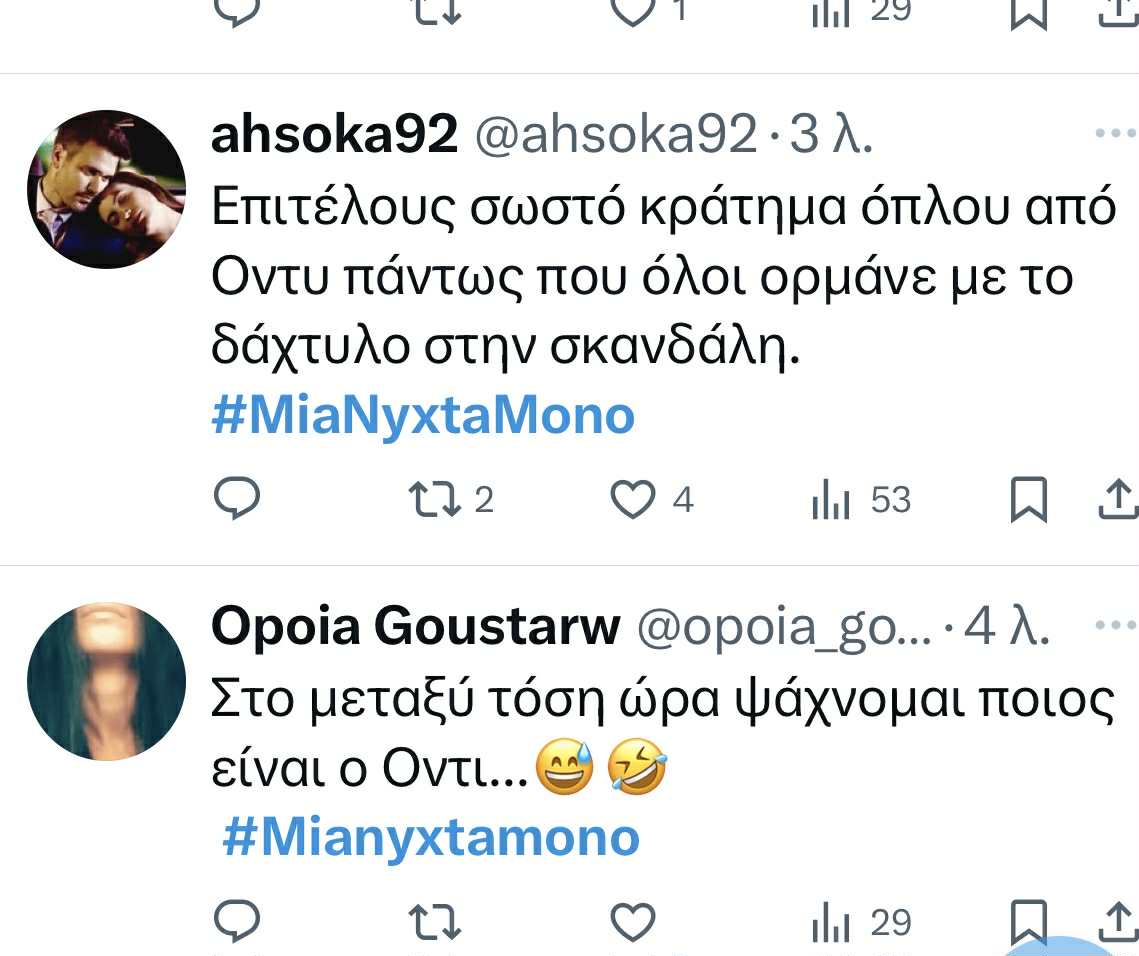Like Opoia Goustarw's tweet

[632, 922]
